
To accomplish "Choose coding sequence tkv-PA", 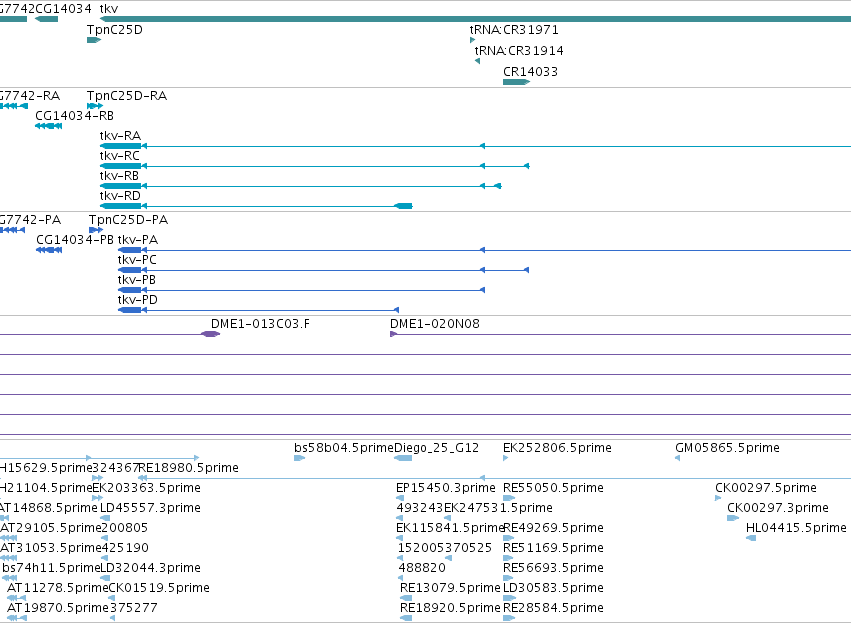I will point(138,240).
